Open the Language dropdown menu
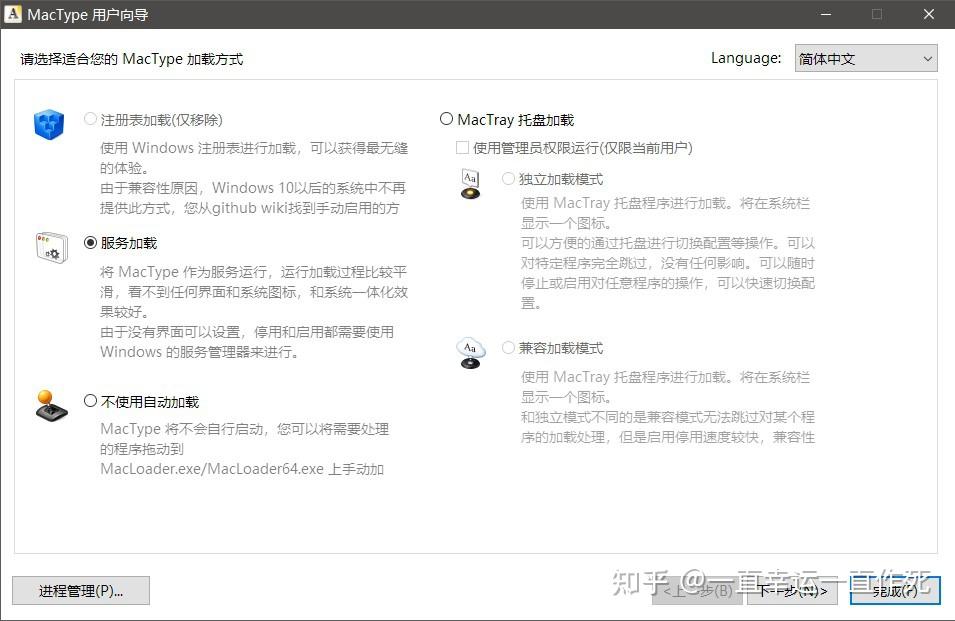Image resolution: width=955 pixels, height=621 pixels. pyautogui.click(x=925, y=58)
